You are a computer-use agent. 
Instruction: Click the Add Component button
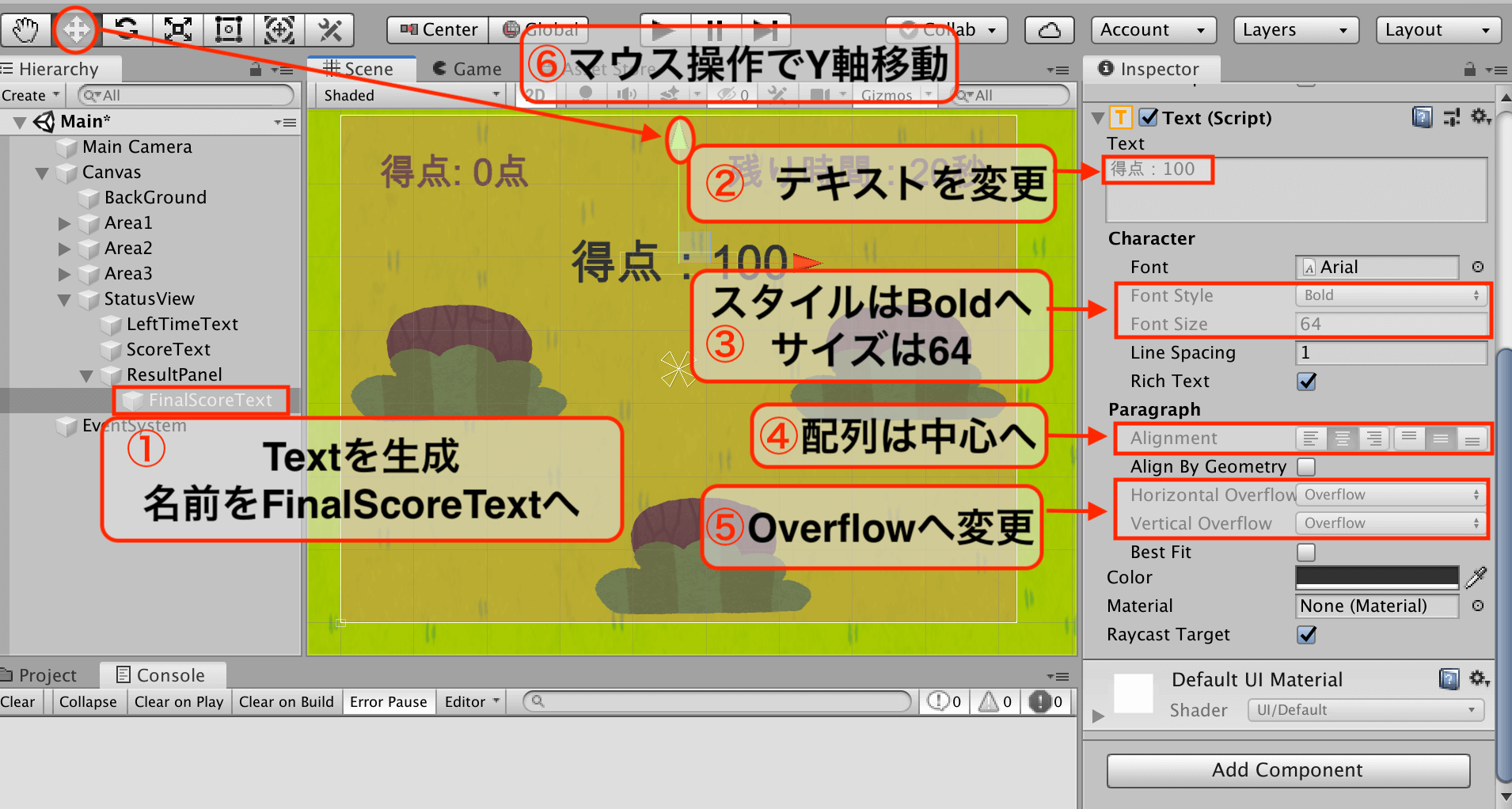1288,770
